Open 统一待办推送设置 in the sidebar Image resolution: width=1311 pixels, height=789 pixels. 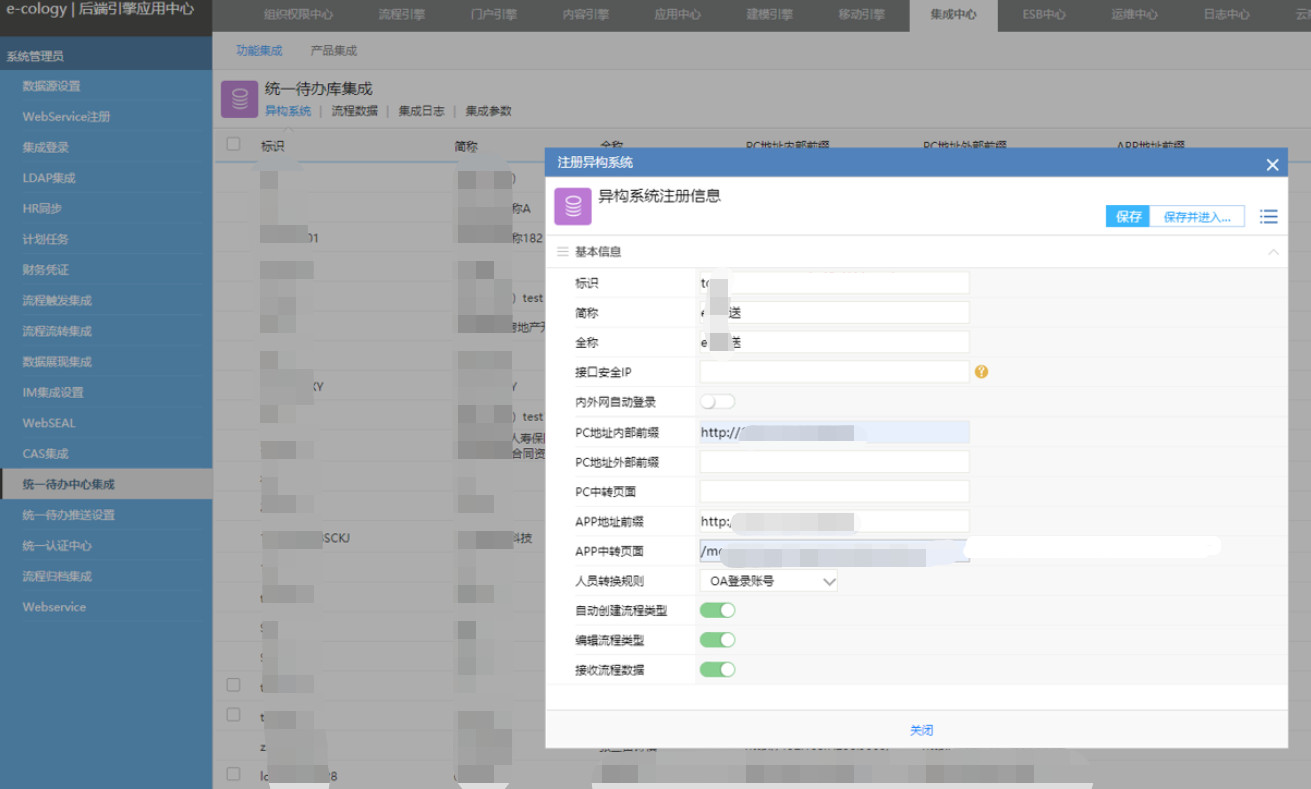point(69,515)
